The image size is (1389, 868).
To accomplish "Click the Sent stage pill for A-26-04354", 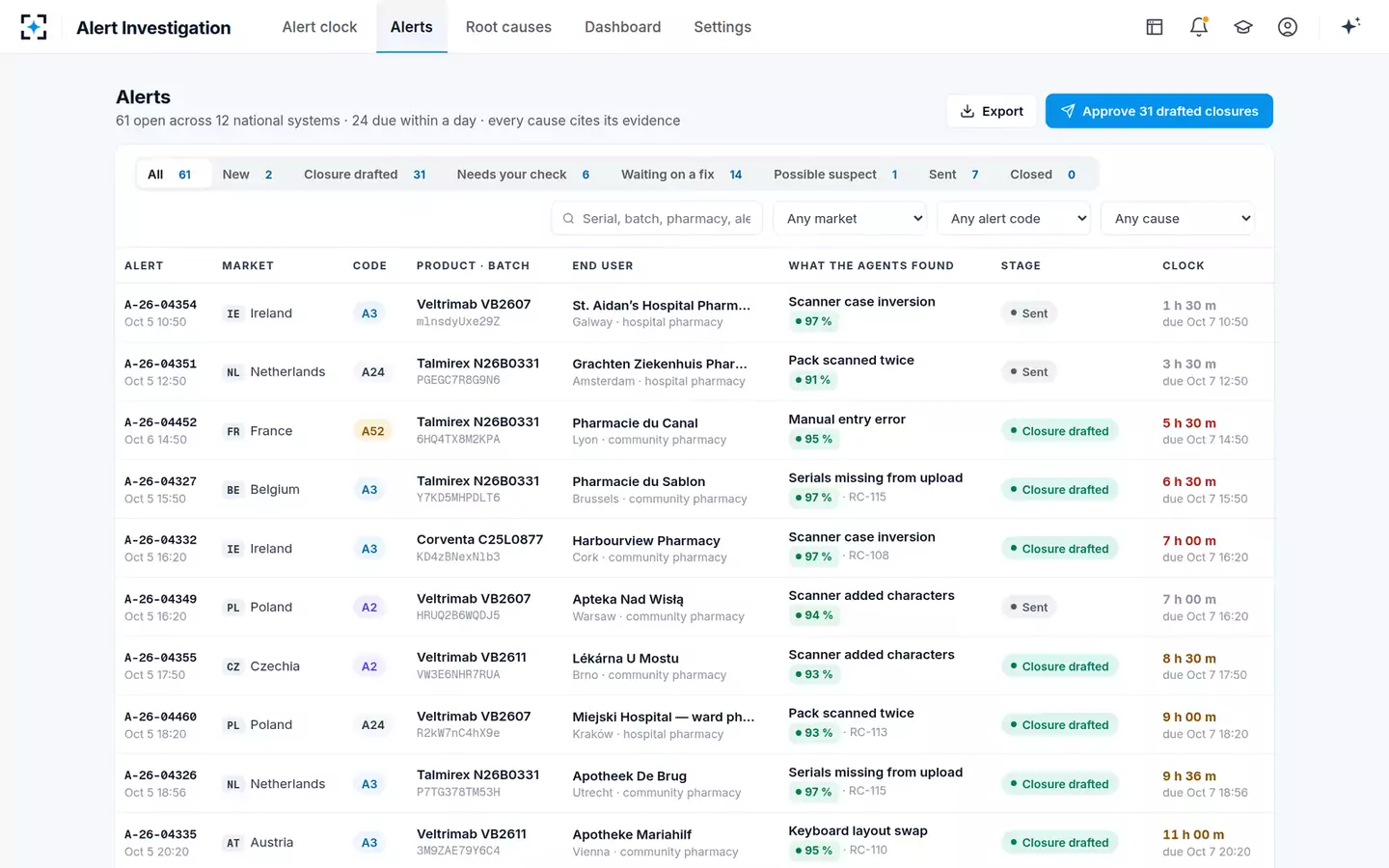I will coord(1028,313).
